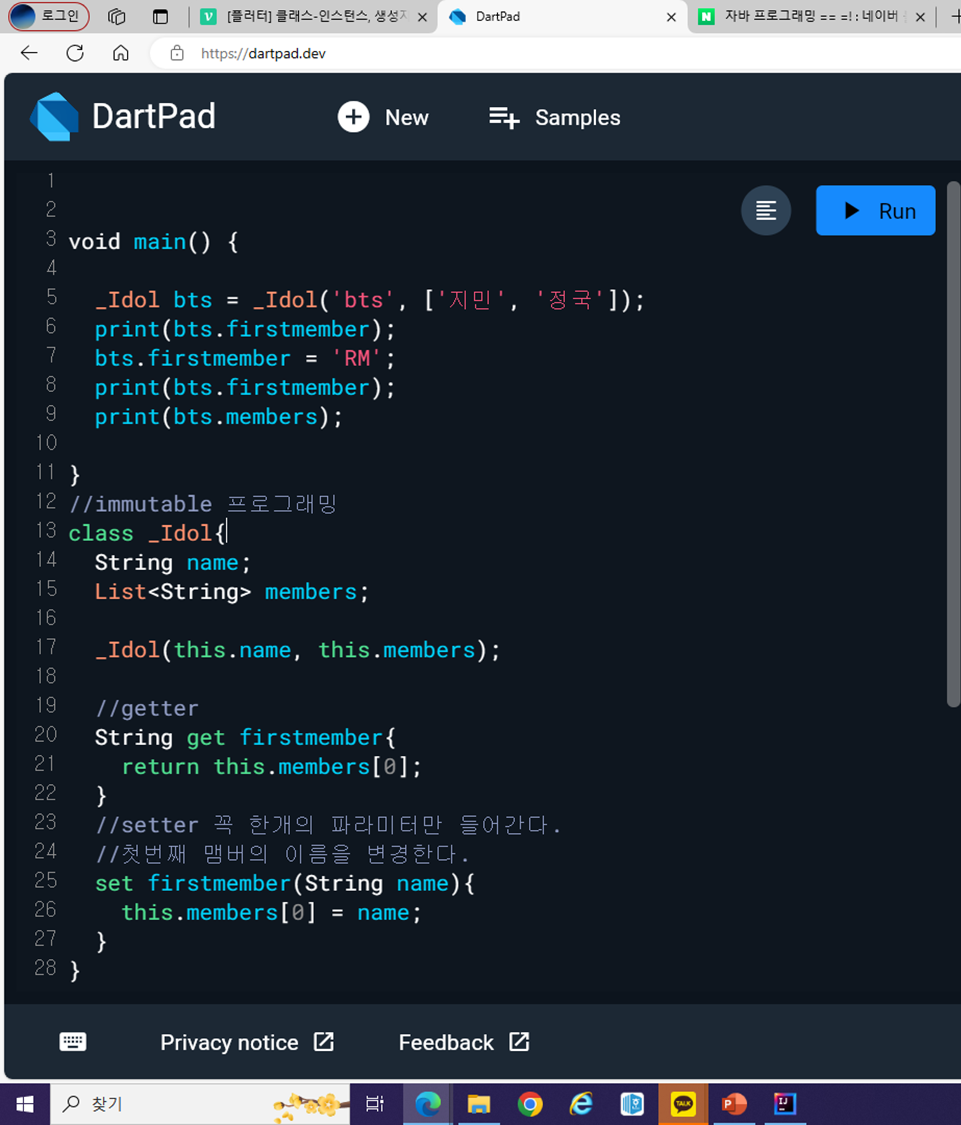961x1125 pixels.
Task: Create a New pad
Action: tap(383, 117)
